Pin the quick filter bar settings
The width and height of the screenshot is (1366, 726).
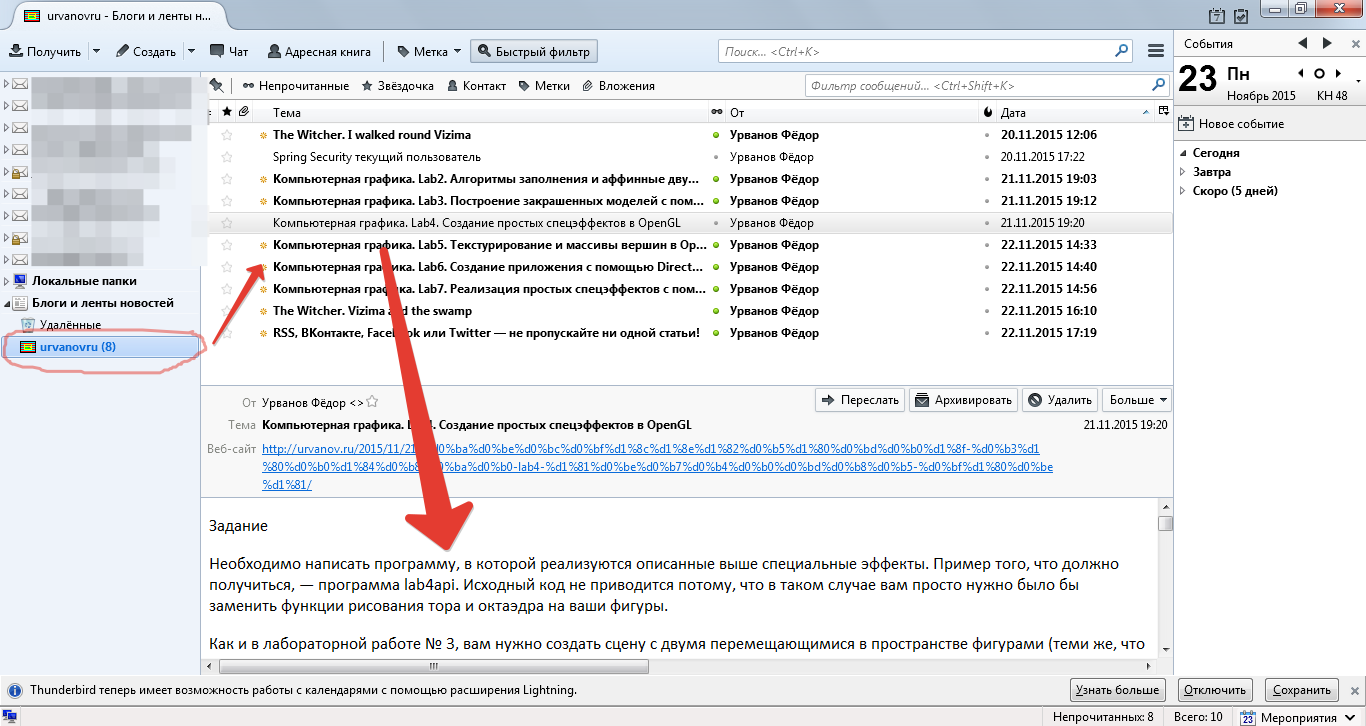(216, 86)
